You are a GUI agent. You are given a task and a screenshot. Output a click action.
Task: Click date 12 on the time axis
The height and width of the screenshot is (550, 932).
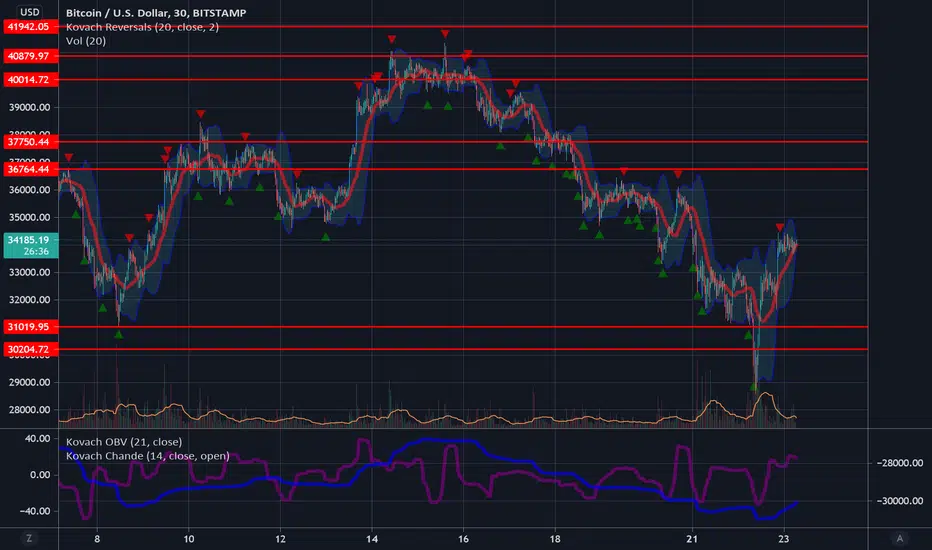(280, 539)
